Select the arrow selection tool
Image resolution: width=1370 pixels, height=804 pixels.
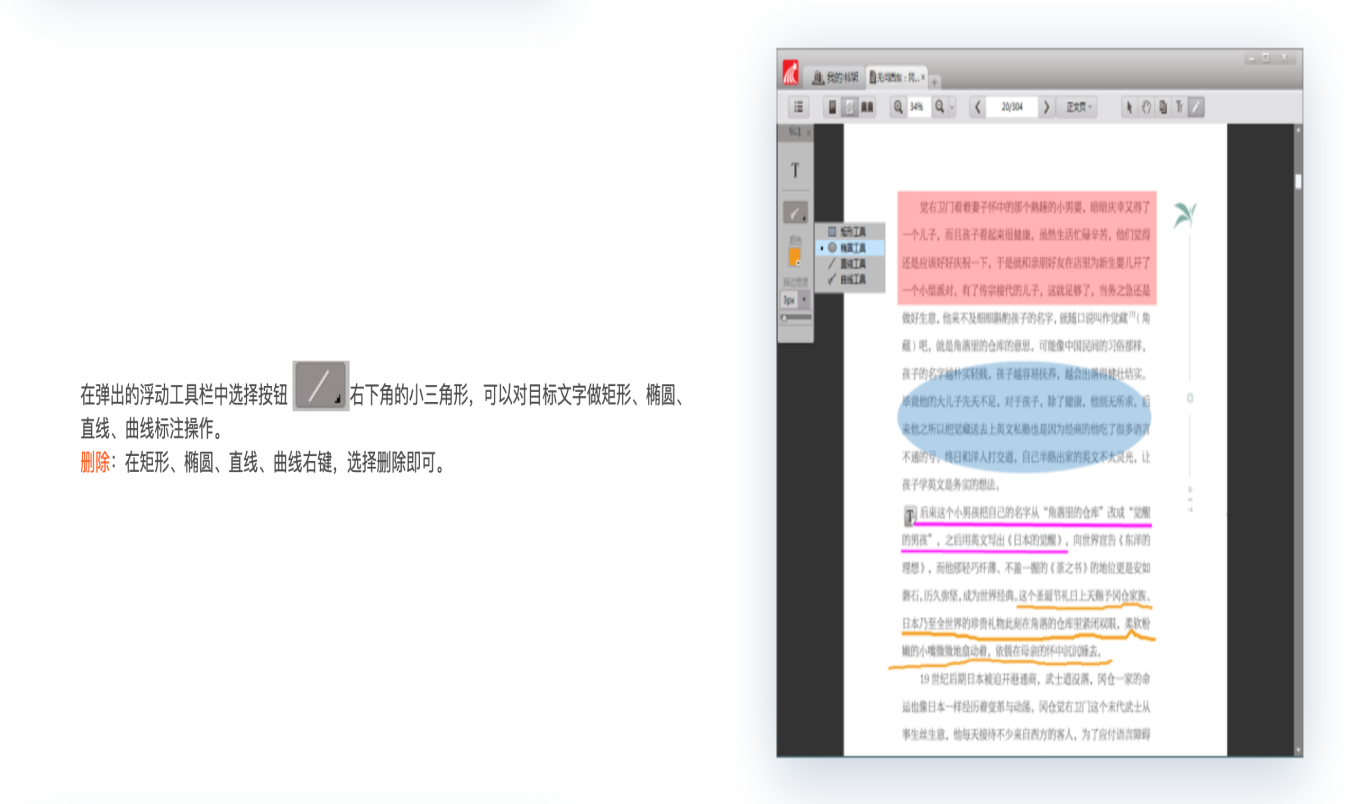(1129, 104)
